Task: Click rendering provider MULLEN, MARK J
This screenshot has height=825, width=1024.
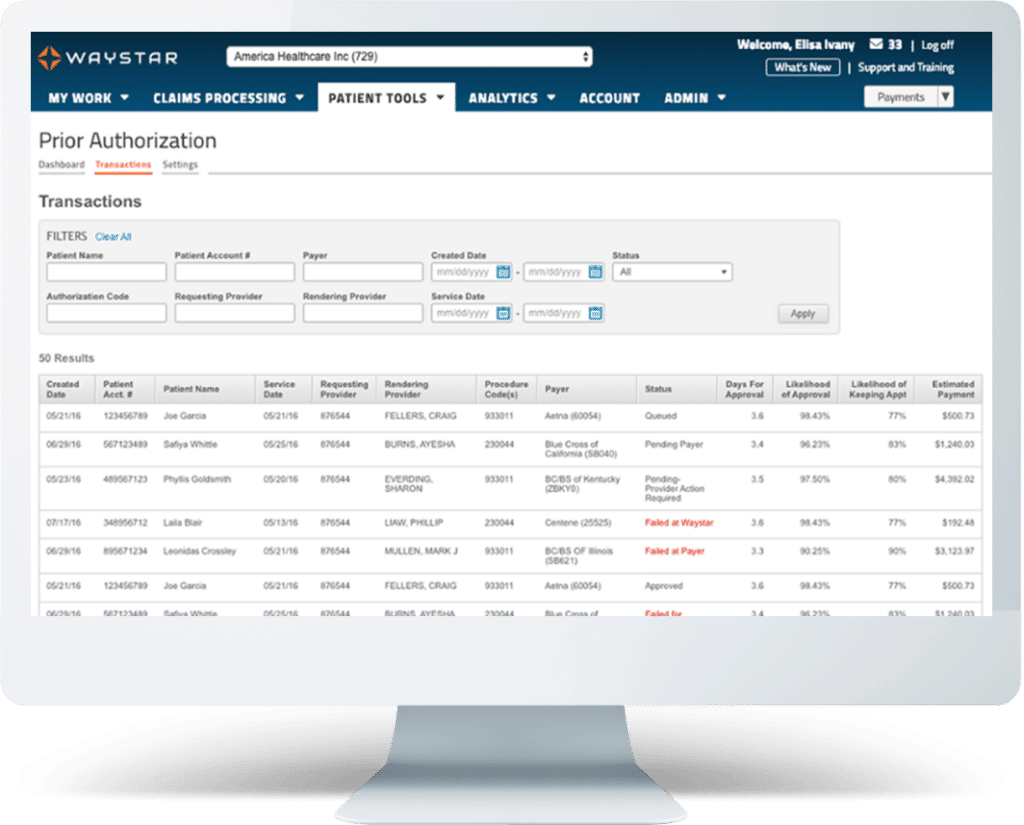Action: 421,551
